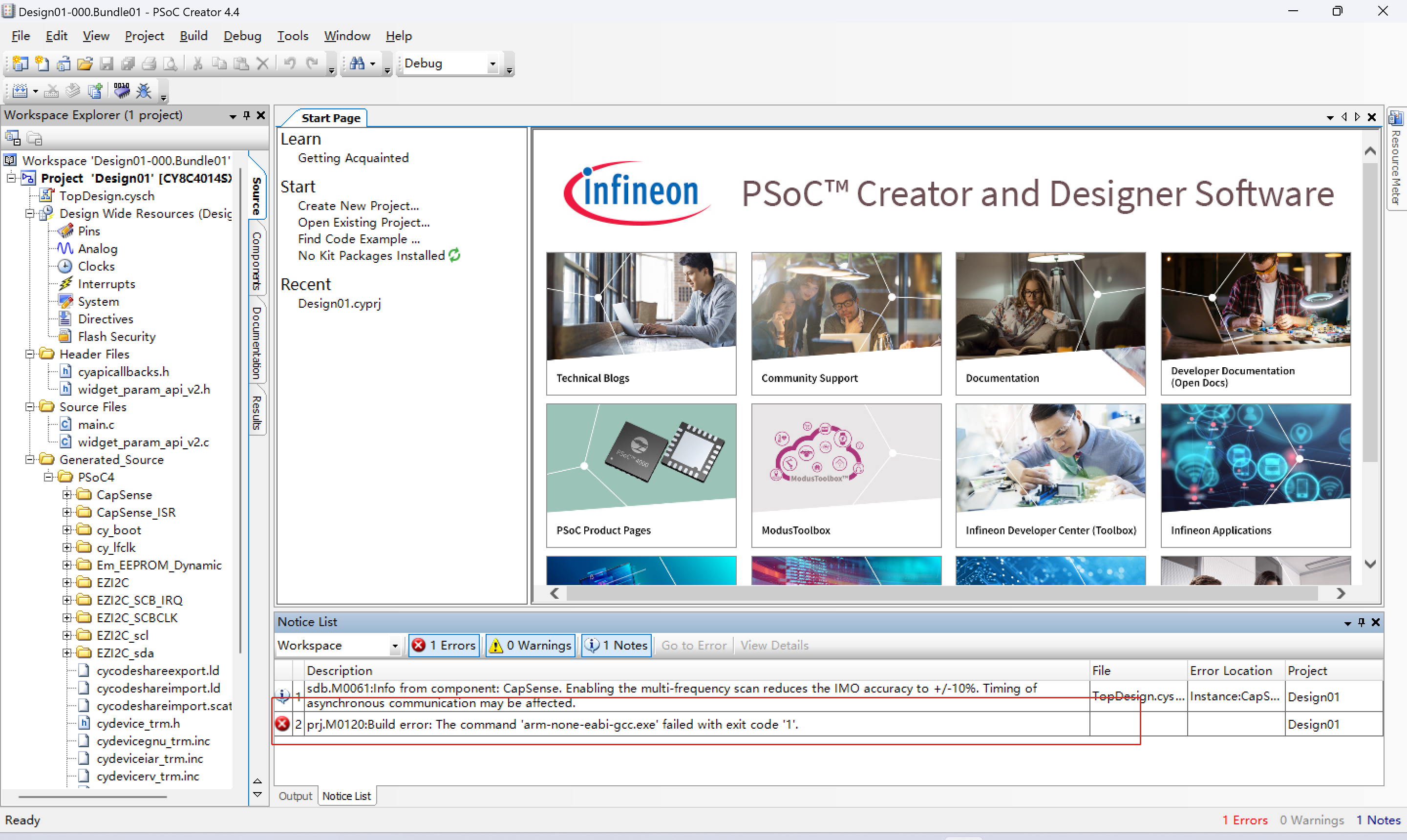This screenshot has width=1407, height=840.
Task: Switch to the Components side tab
Action: (x=256, y=260)
